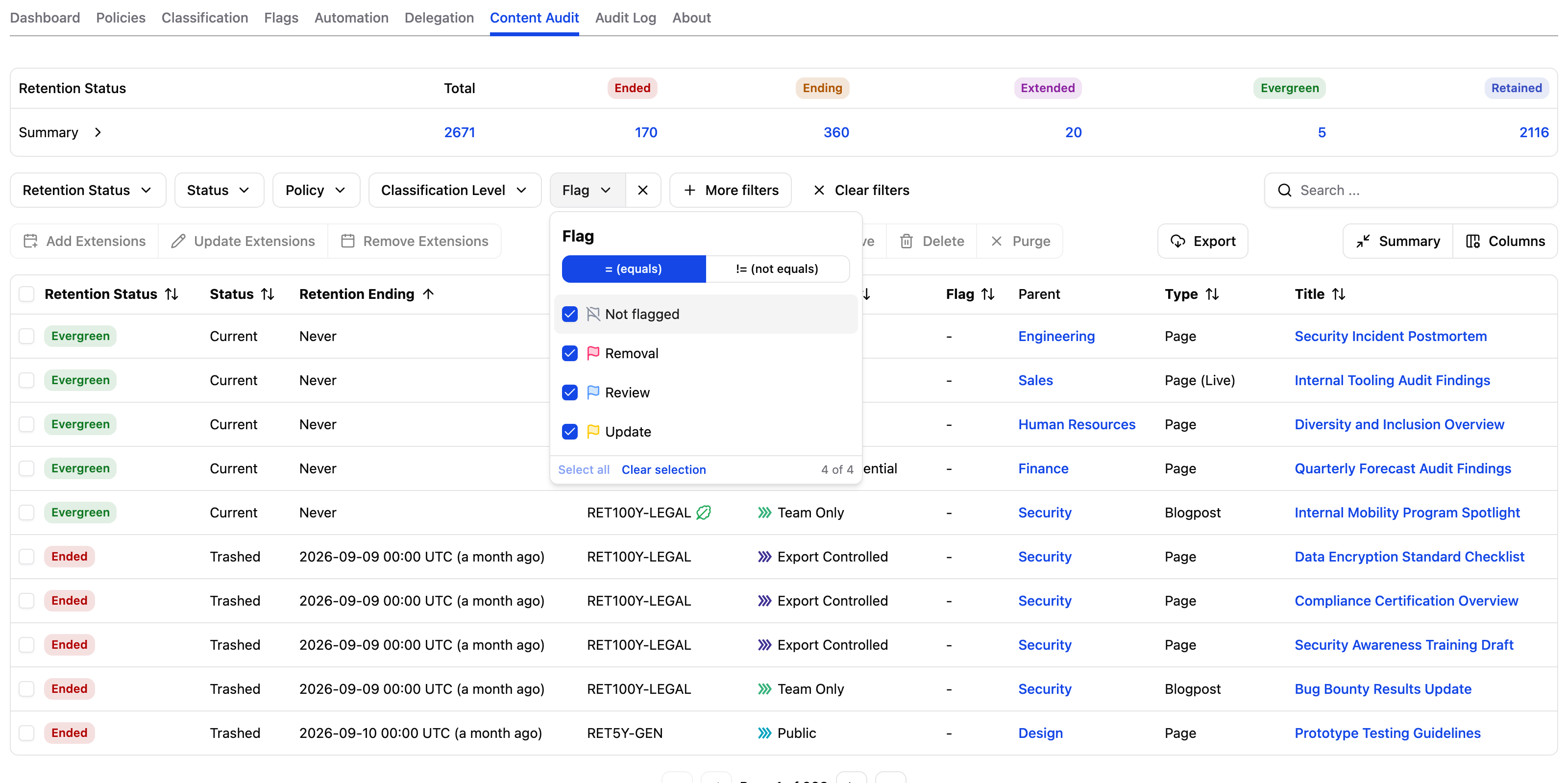Viewport: 1568px width, 783px height.
Task: Click Update Extensions pencil icon
Action: (178, 241)
